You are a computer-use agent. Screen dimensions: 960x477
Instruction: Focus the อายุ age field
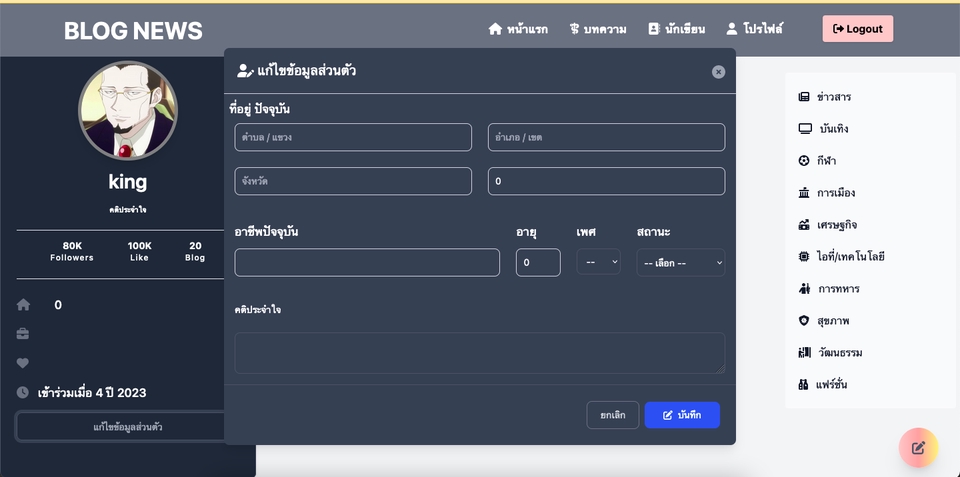pyautogui.click(x=538, y=262)
